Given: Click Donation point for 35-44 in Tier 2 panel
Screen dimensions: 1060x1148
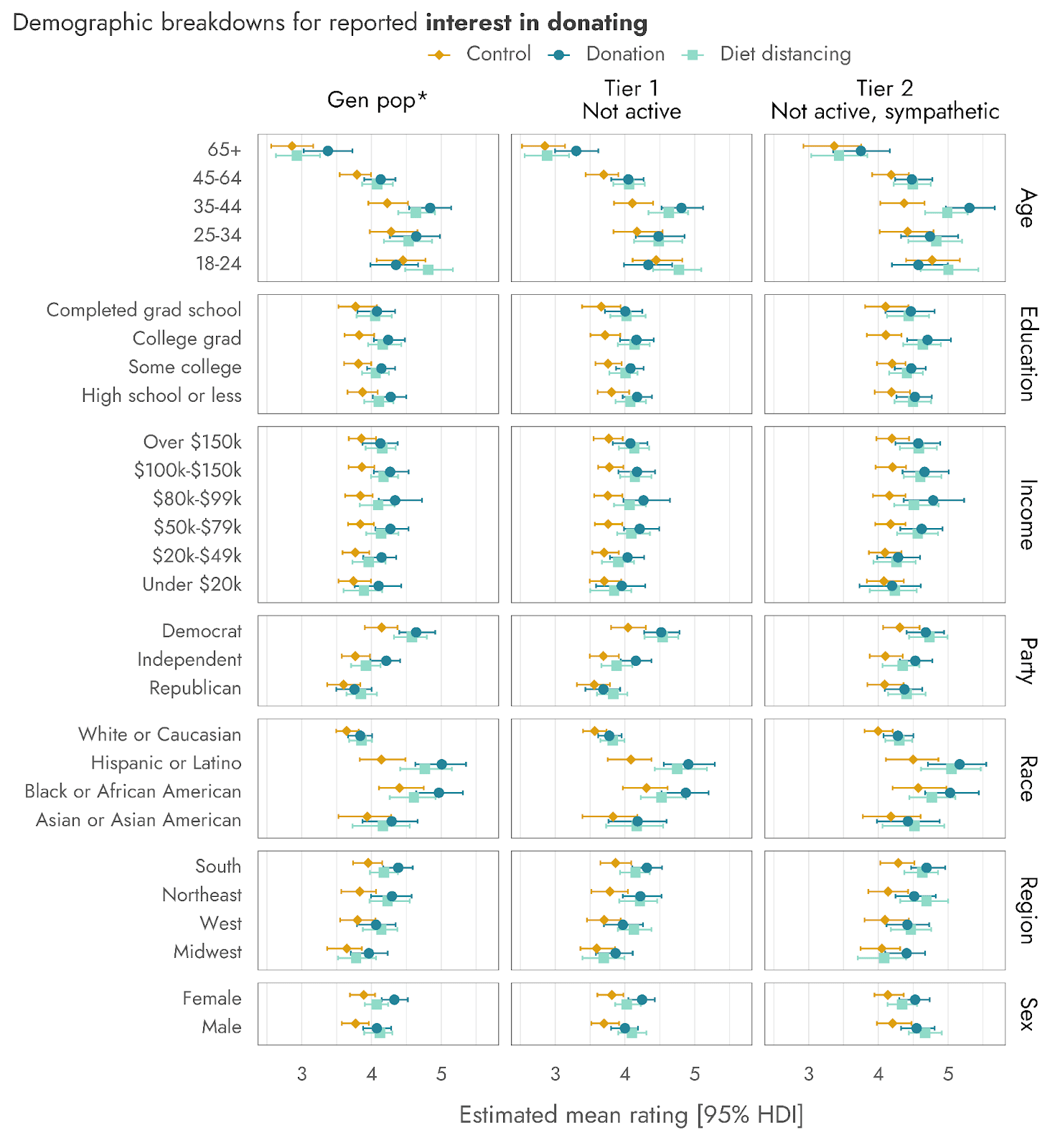Looking at the screenshot, I should click(x=969, y=208).
